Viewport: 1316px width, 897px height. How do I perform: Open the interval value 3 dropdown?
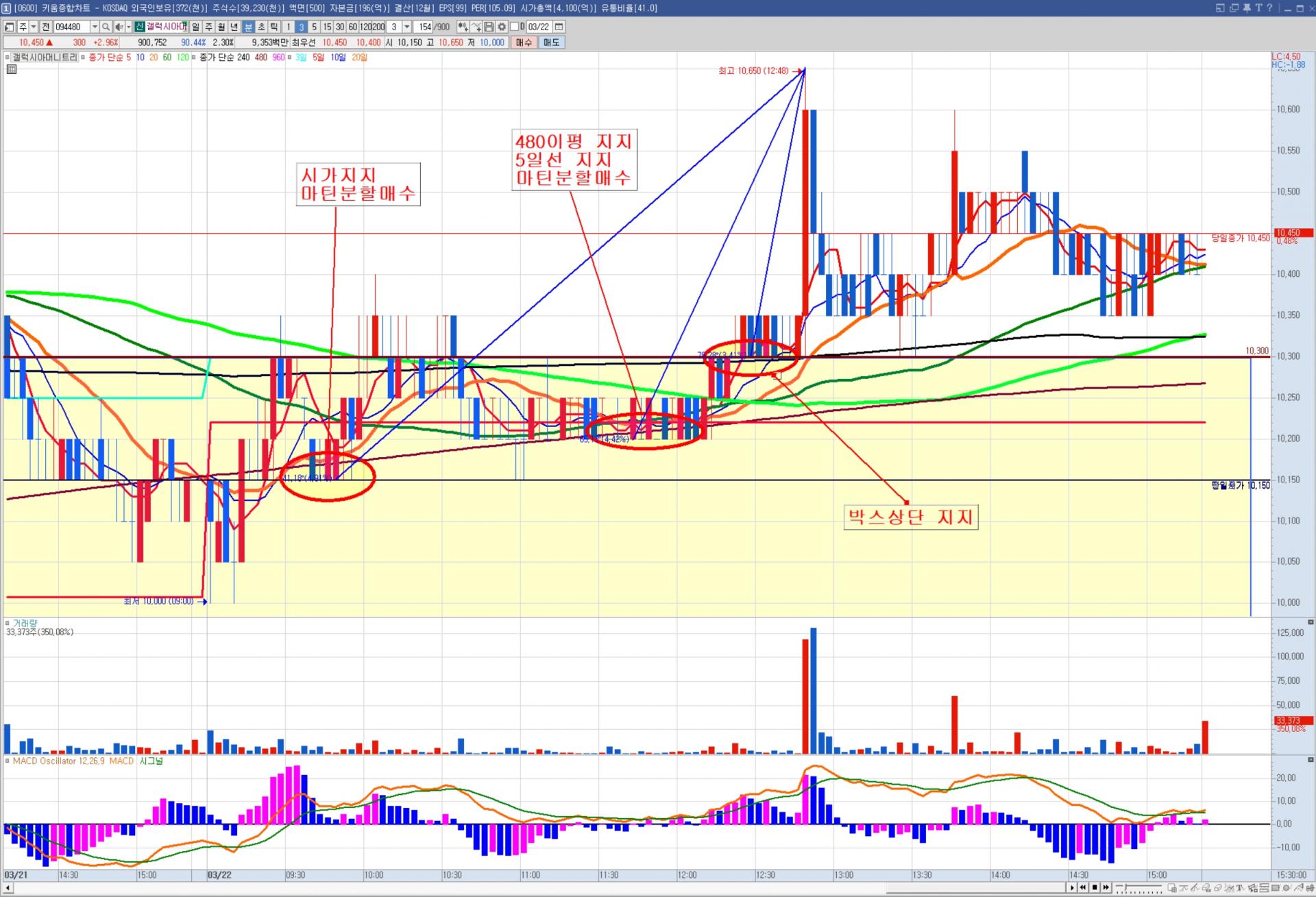click(406, 27)
